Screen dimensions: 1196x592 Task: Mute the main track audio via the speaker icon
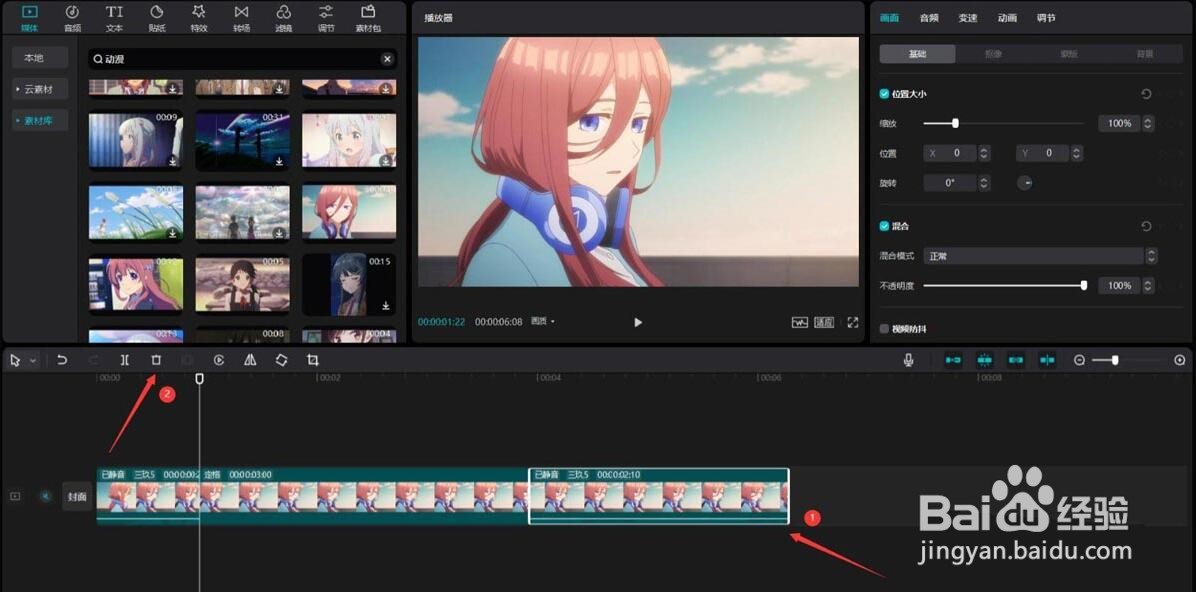coord(46,497)
